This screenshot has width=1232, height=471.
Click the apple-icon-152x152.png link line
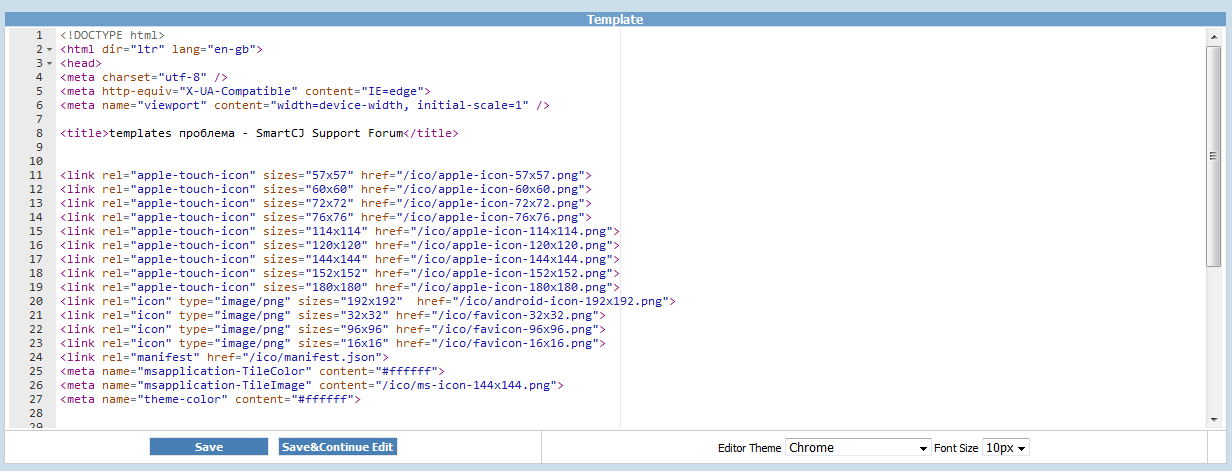pos(340,273)
